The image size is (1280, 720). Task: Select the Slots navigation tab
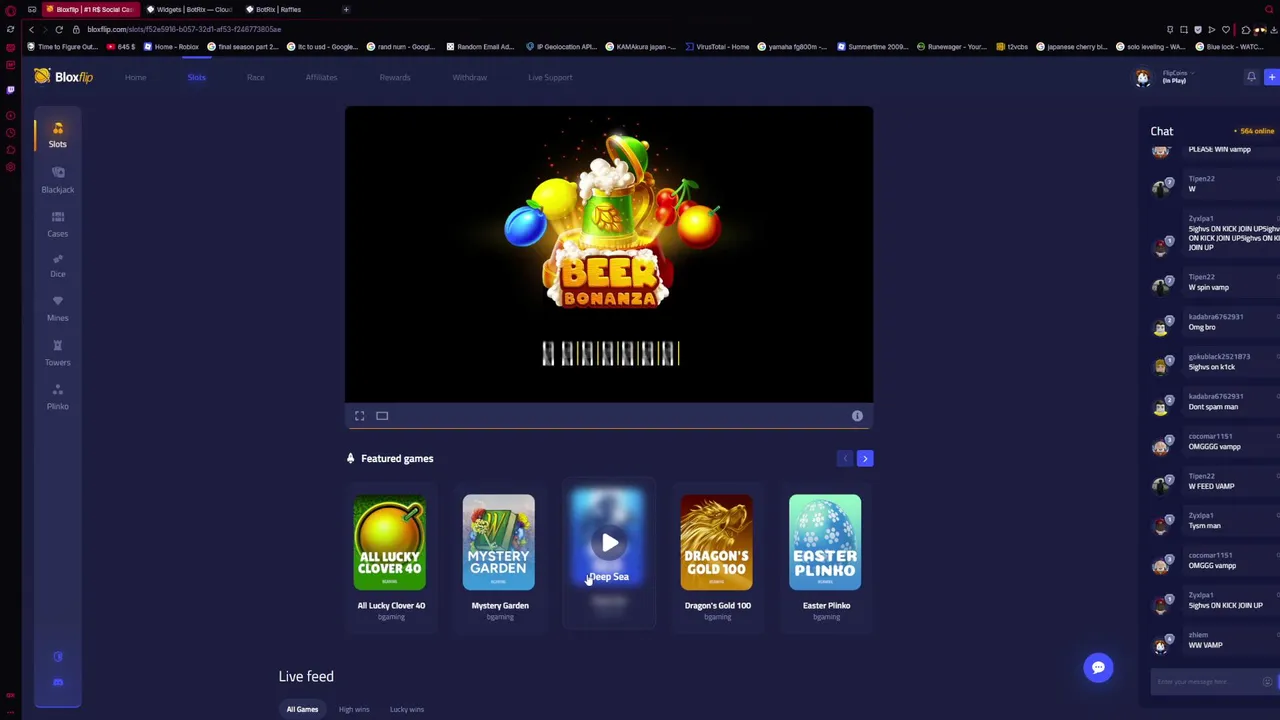click(x=196, y=77)
